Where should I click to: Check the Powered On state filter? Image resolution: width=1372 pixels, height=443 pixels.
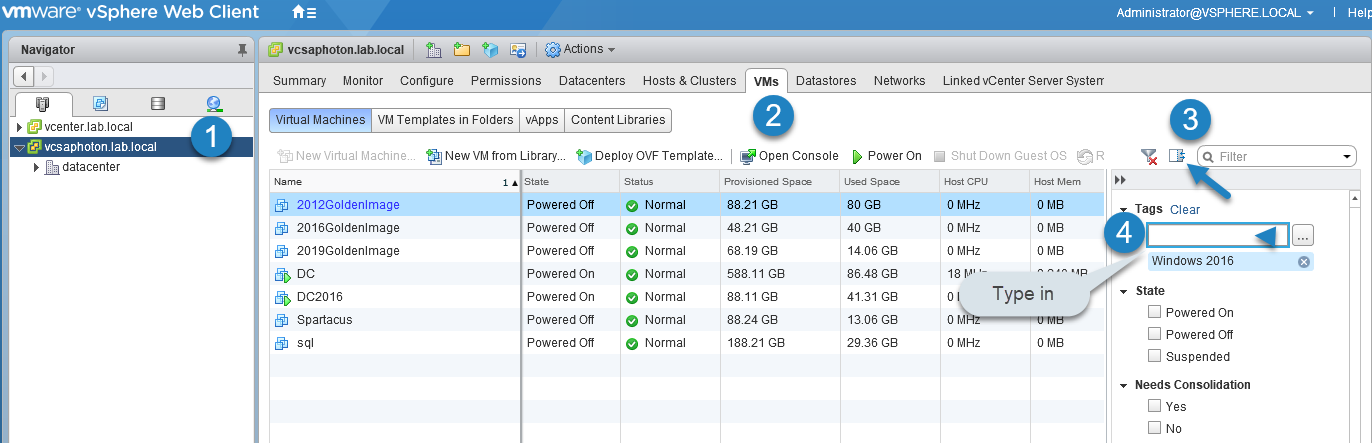(x=1155, y=312)
